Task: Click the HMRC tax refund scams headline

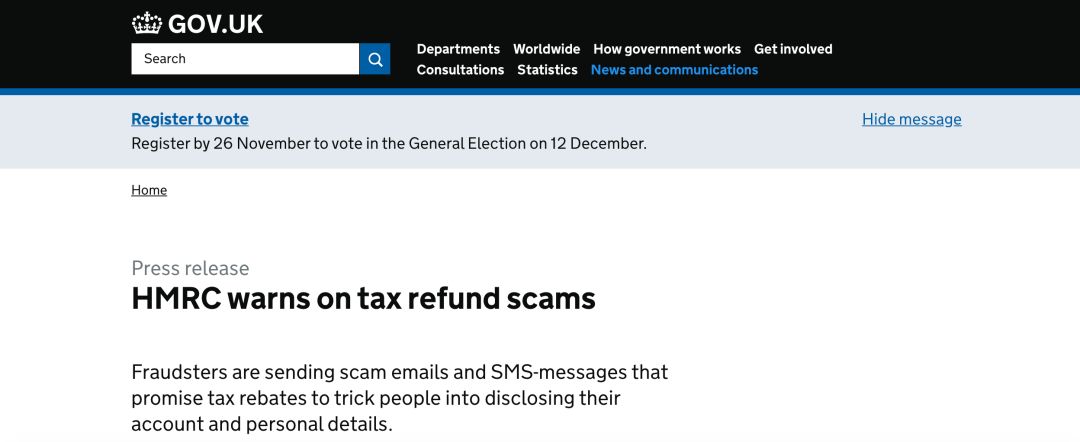Action: 363,298
